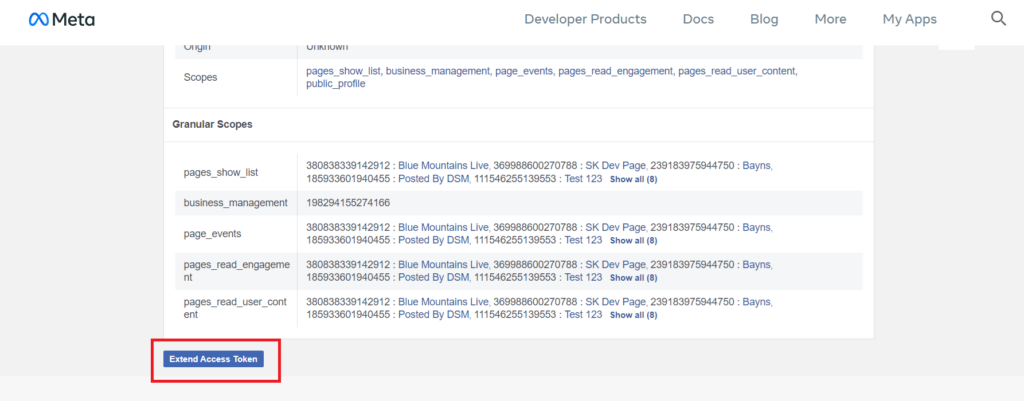The height and width of the screenshot is (401, 1024).
Task: Open Bayns link in page_events row
Action: click(757, 227)
